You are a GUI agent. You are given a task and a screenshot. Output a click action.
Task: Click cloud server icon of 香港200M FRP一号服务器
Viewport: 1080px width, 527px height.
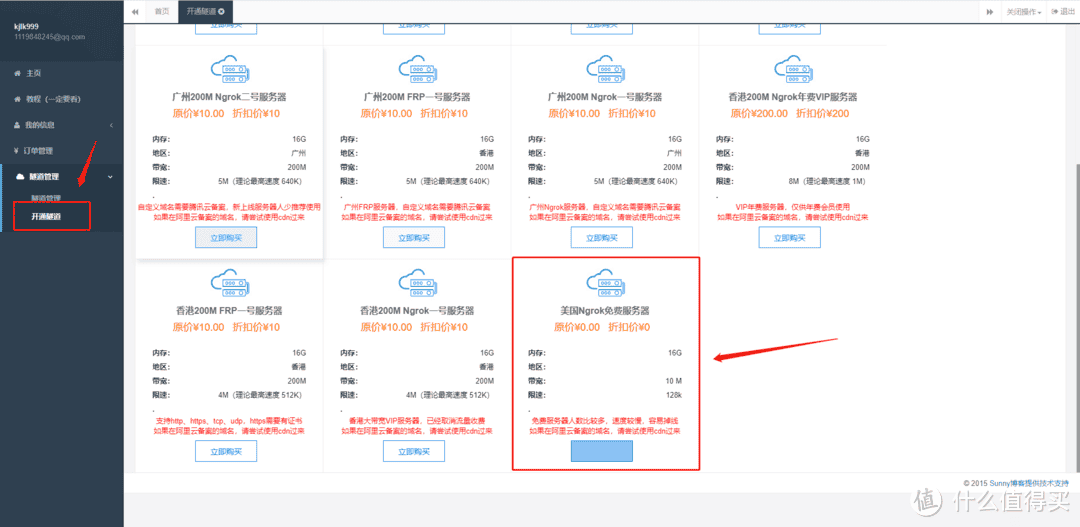coord(229,283)
